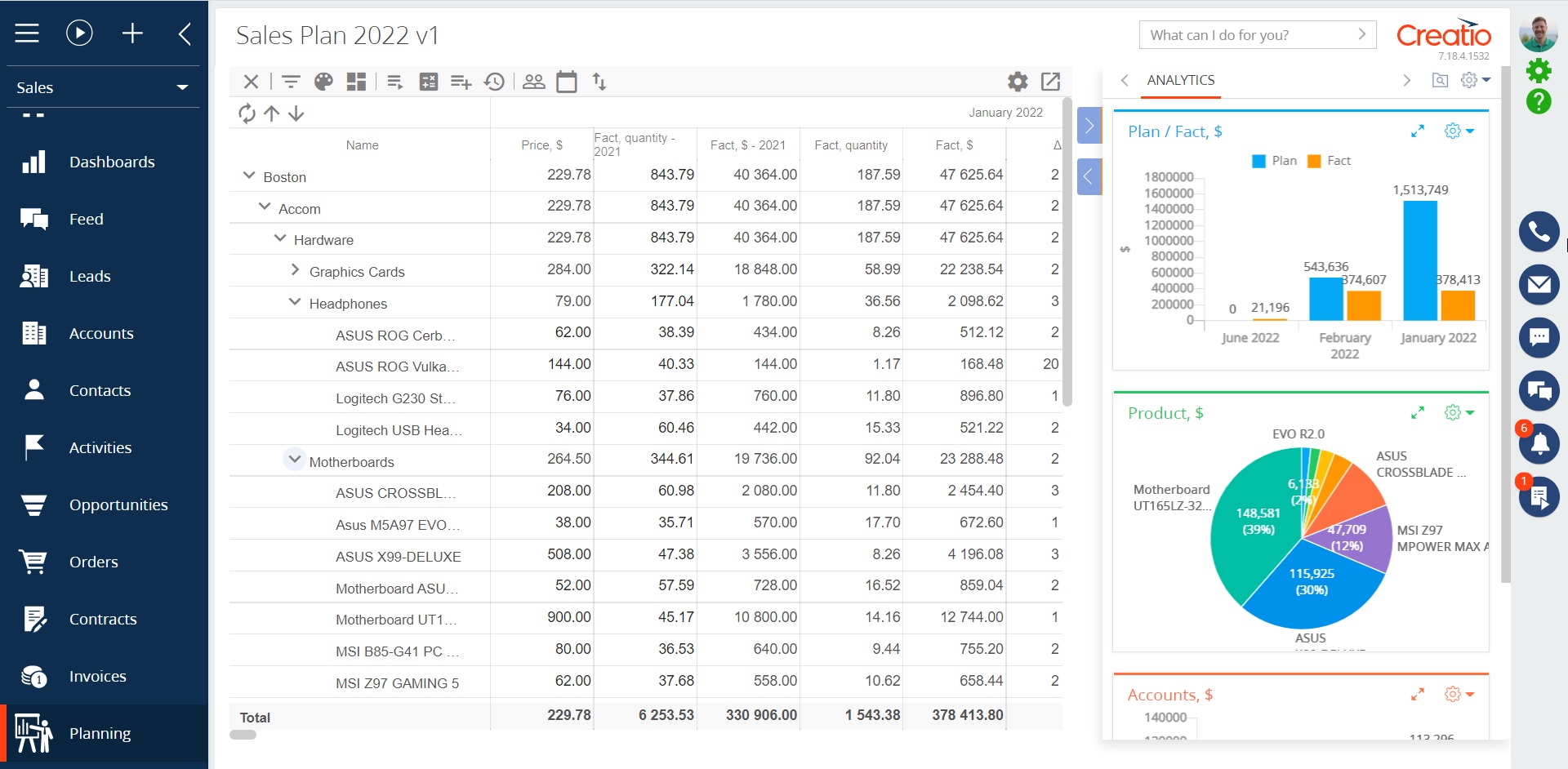
Task: Click the calculator icon to recalculate the plan
Action: pos(429,82)
